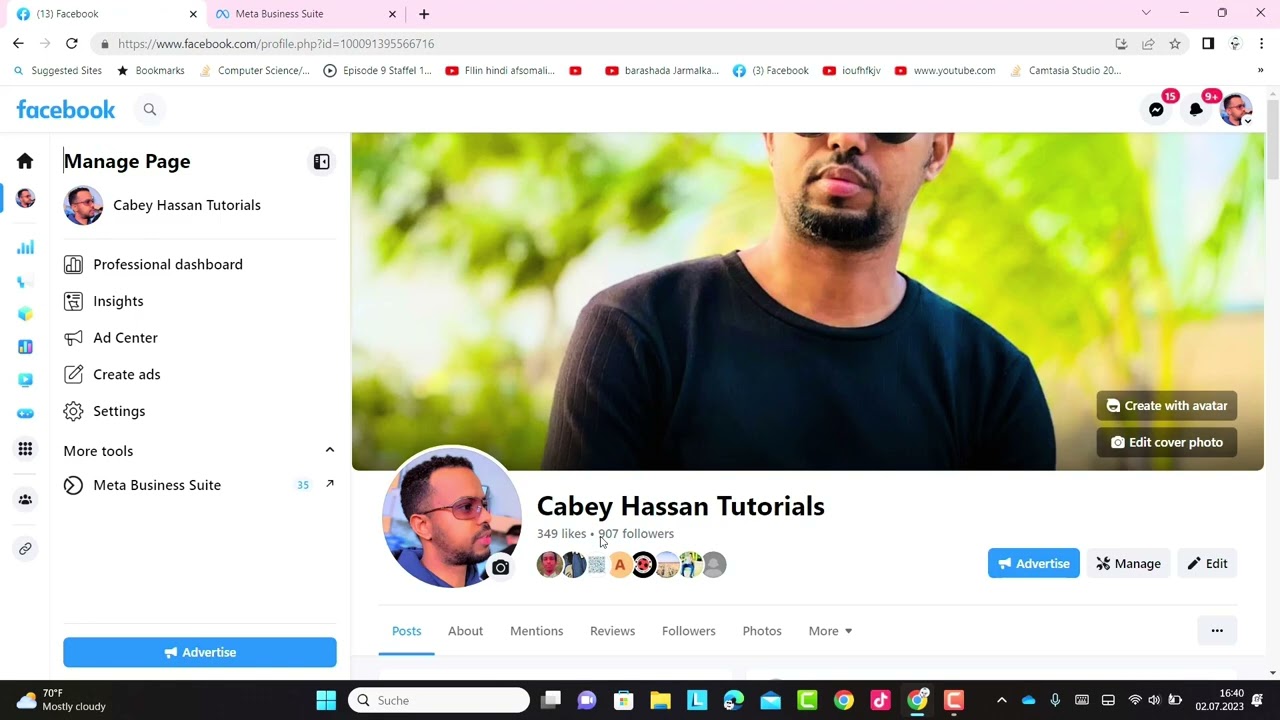The image size is (1280, 720).
Task: Click the 349 likes text
Action: coord(561,534)
